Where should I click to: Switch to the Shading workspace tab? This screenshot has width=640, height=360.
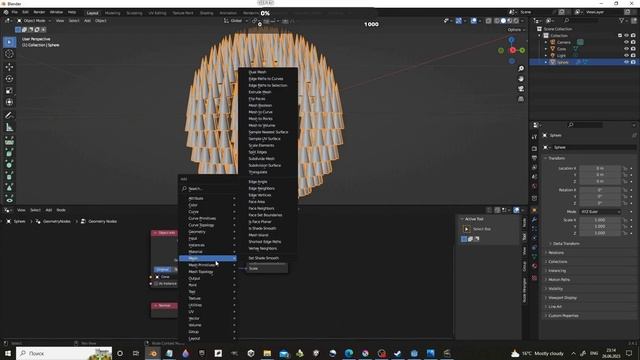point(207,13)
